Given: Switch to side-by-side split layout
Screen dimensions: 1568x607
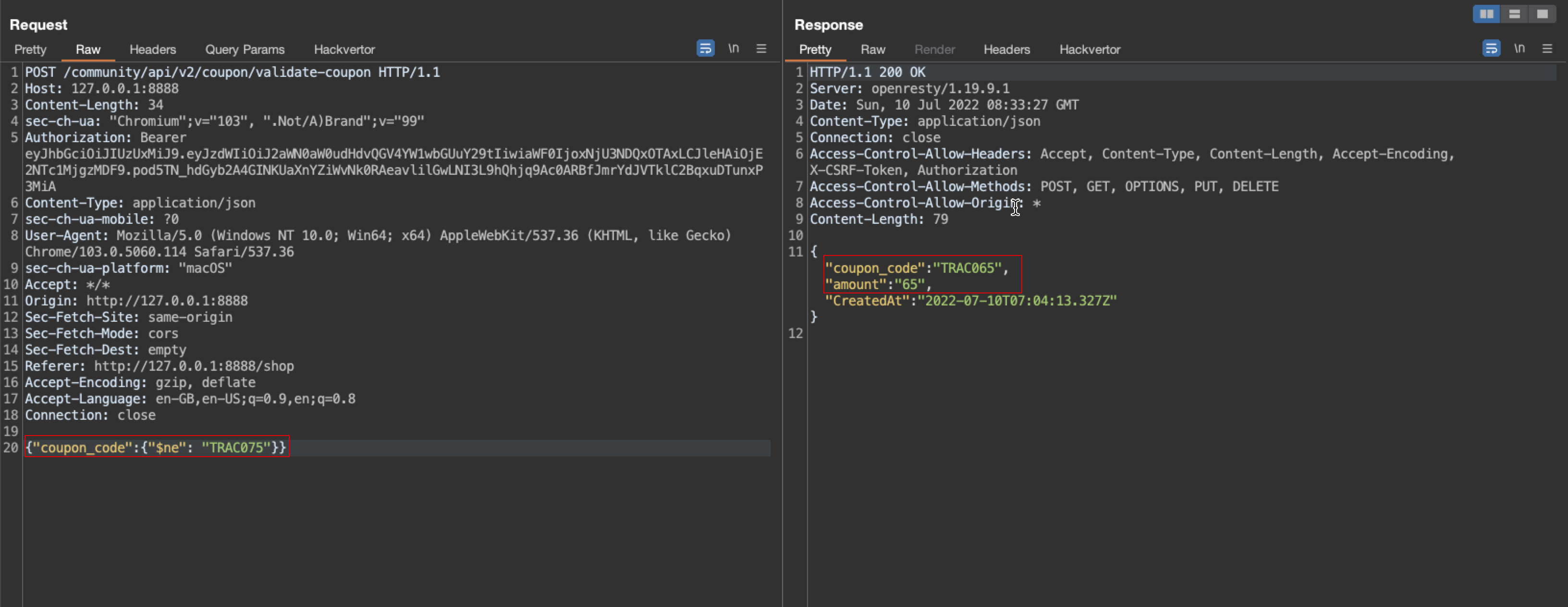Looking at the screenshot, I should point(1486,14).
